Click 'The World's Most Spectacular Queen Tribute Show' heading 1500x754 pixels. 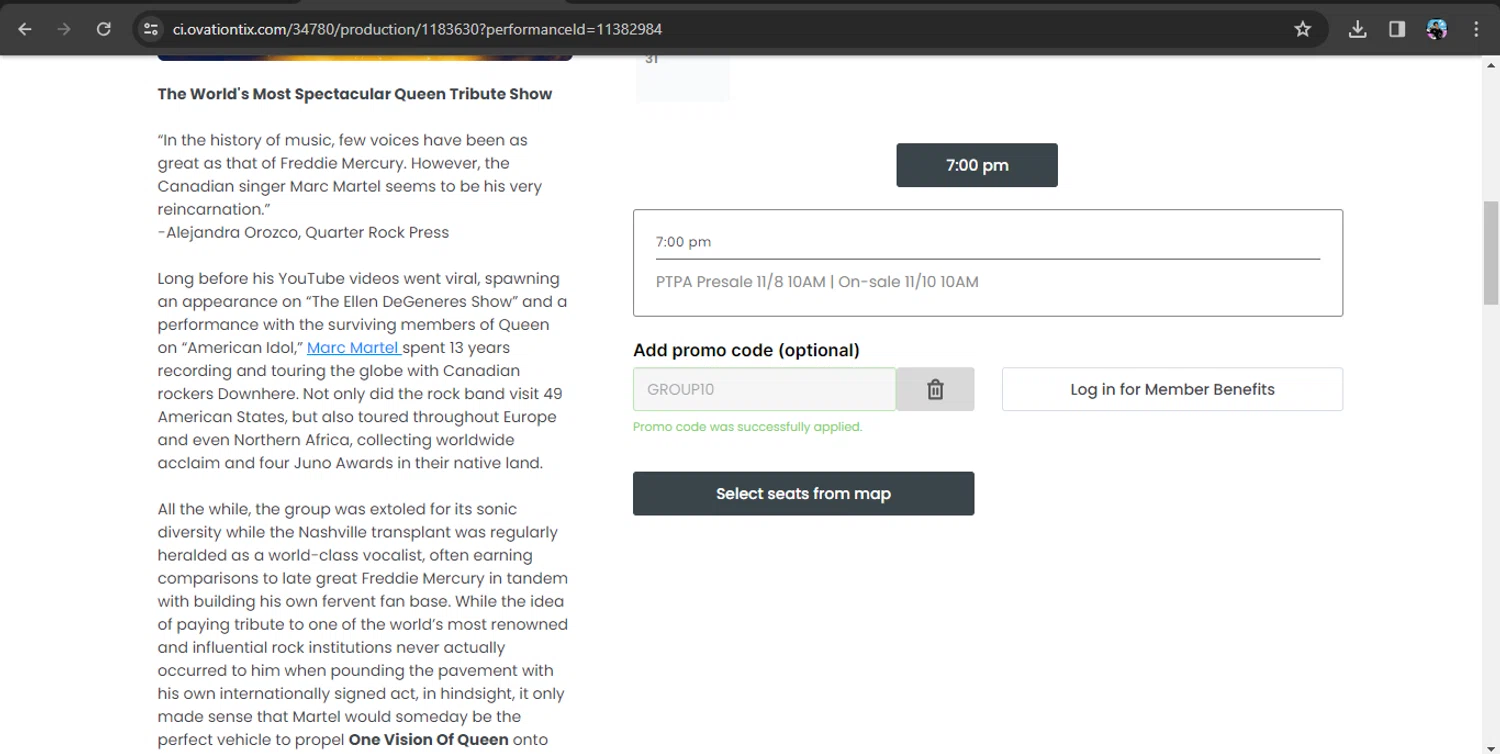tap(355, 94)
